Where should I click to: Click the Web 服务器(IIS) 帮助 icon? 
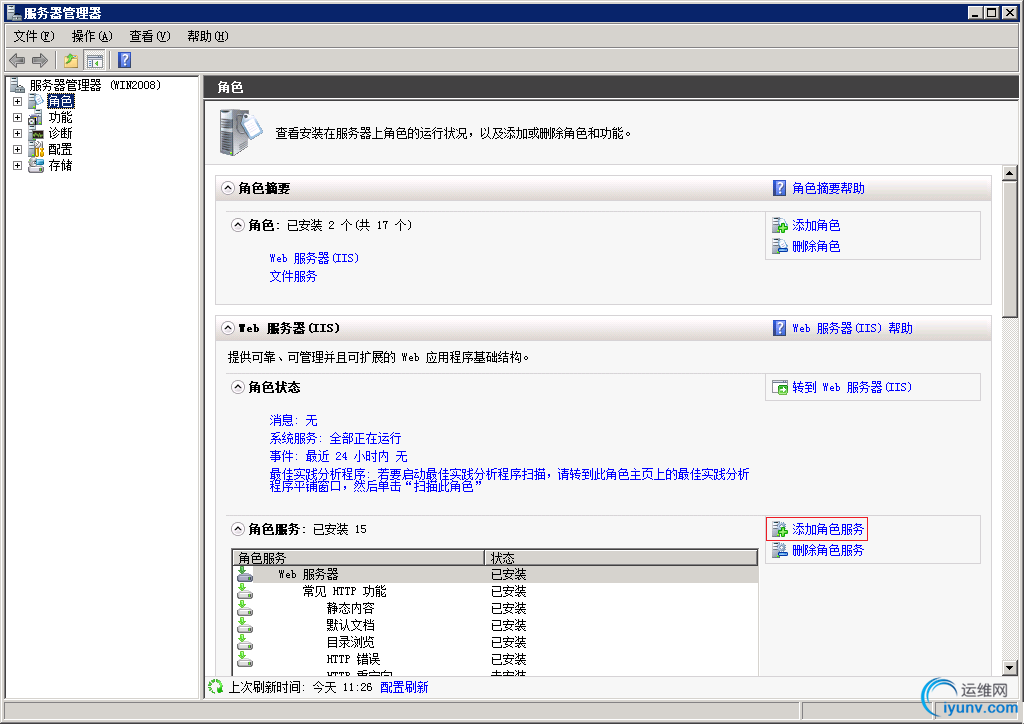pyautogui.click(x=779, y=328)
